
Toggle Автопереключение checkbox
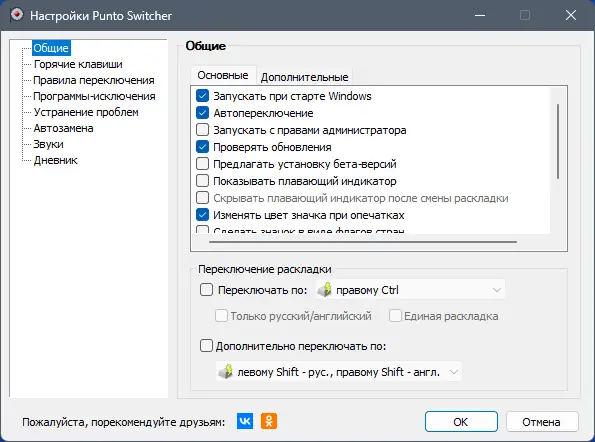pyautogui.click(x=203, y=113)
